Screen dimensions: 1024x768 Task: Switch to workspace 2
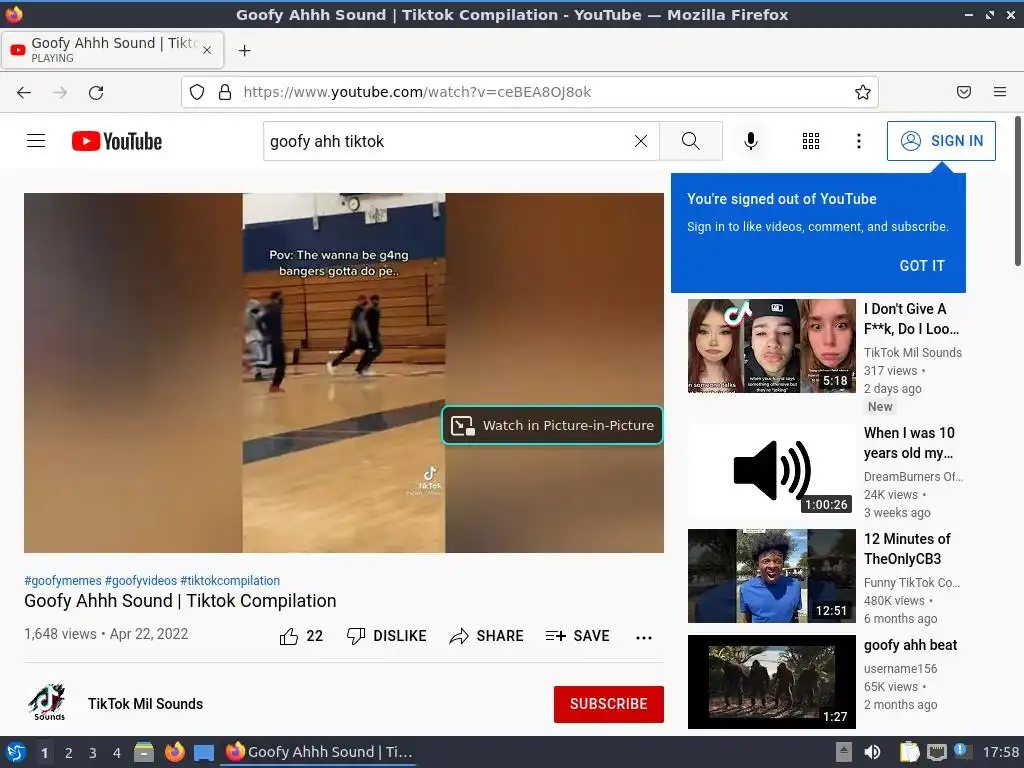point(69,753)
